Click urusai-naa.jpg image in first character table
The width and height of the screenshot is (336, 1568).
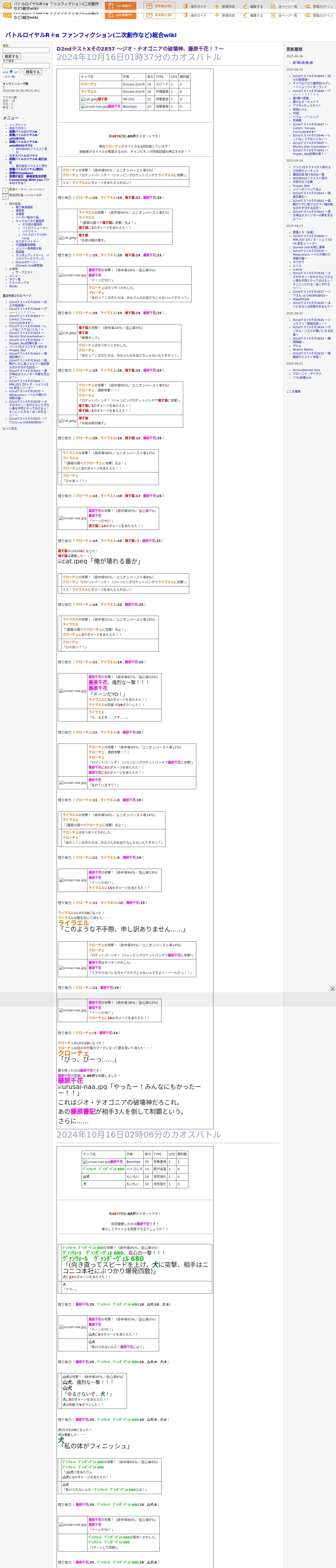[x=94, y=107]
